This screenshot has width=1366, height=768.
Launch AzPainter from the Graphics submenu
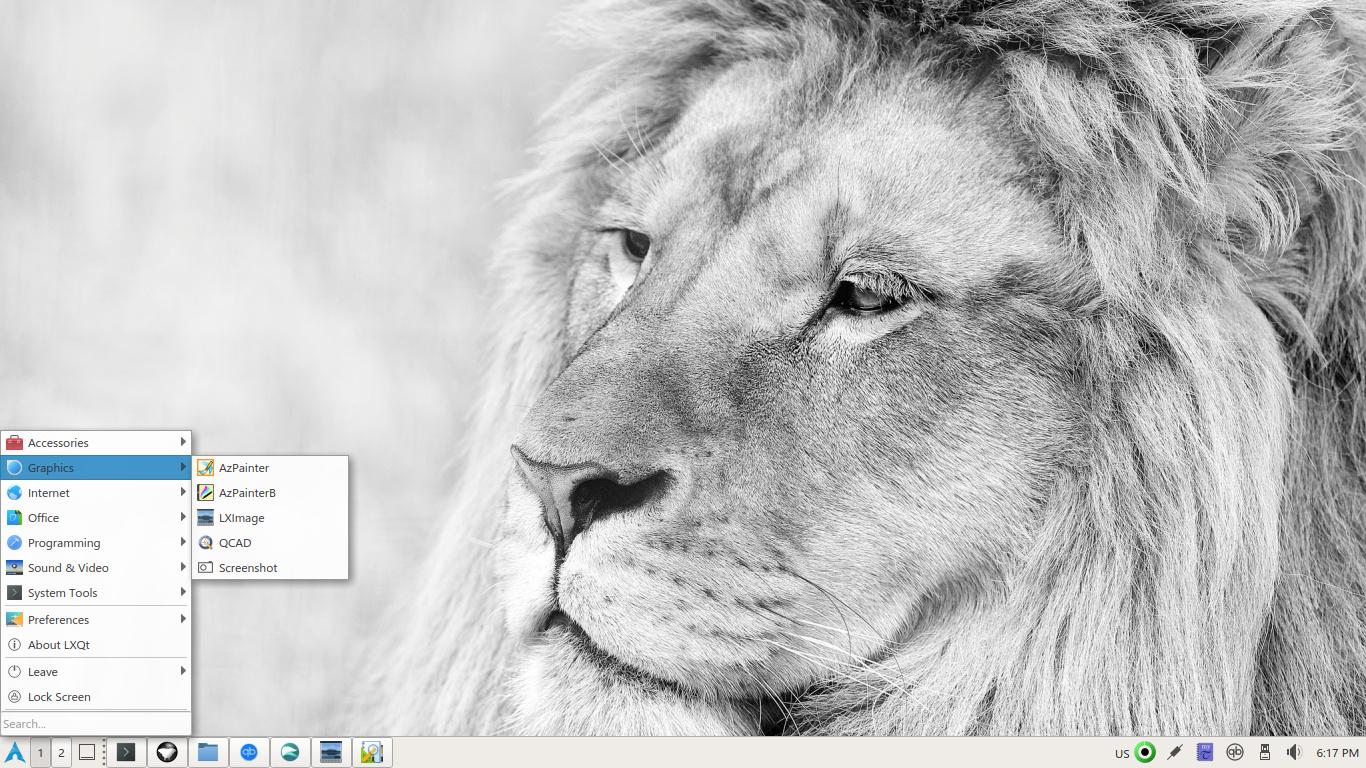coord(270,468)
